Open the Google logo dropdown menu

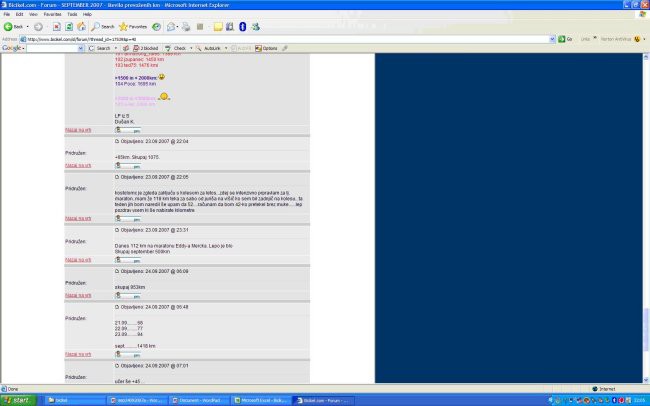pyautogui.click(x=23, y=48)
